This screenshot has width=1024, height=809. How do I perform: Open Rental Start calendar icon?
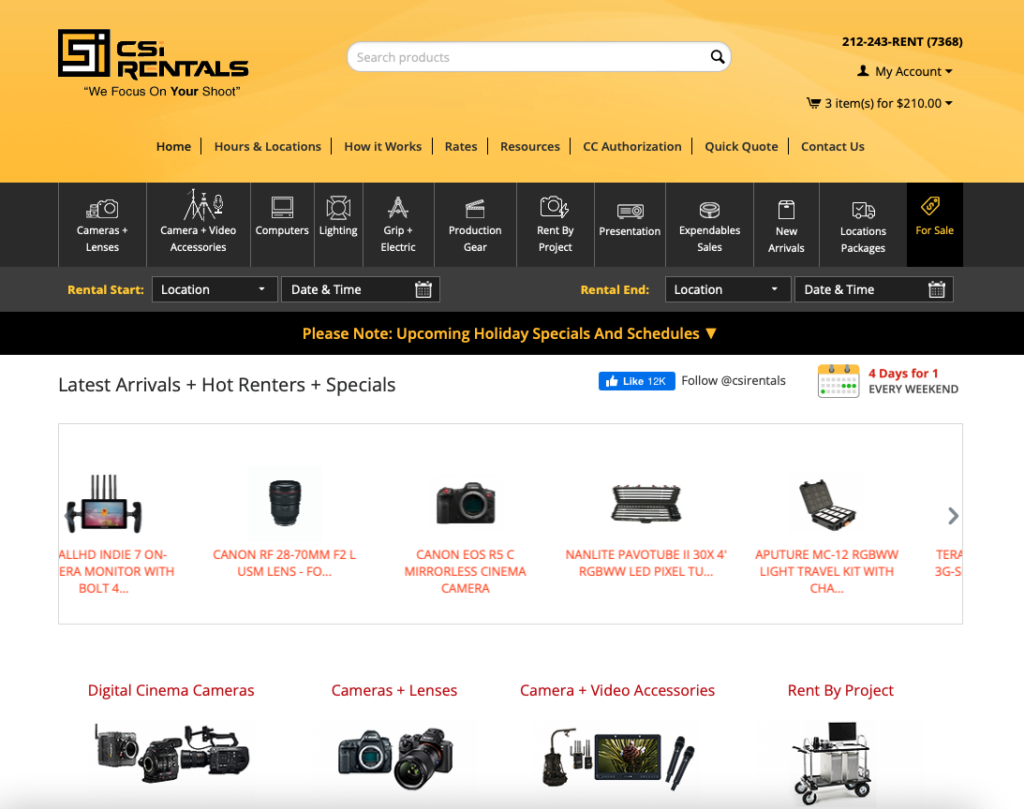[x=423, y=289]
